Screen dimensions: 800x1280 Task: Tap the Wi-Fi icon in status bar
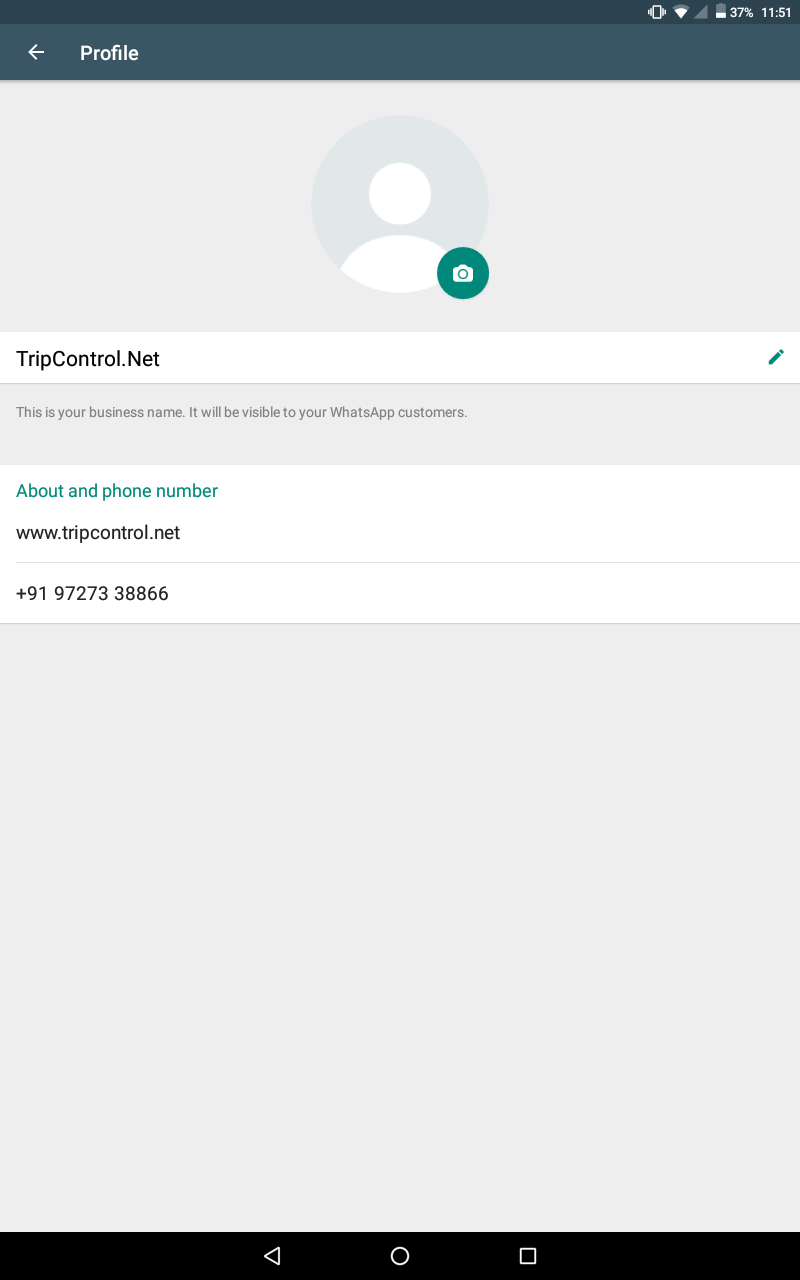(x=681, y=12)
